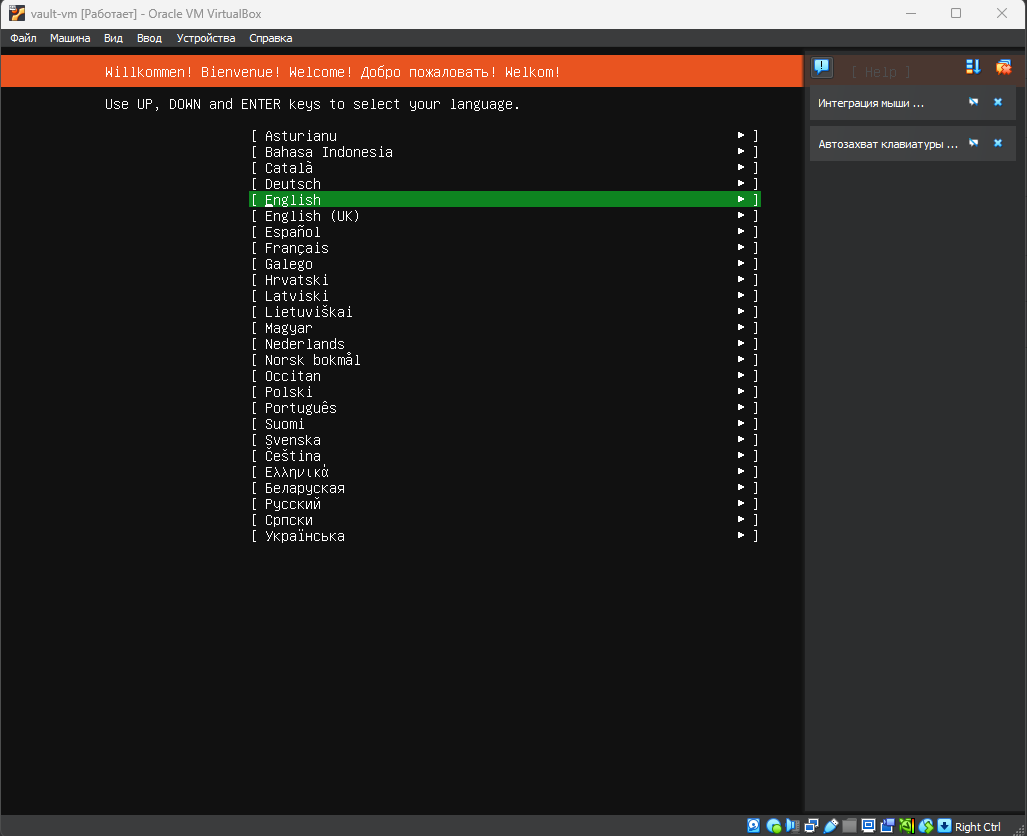The width and height of the screenshot is (1027, 836).
Task: Click the hard disk activity status icon
Action: tap(754, 826)
